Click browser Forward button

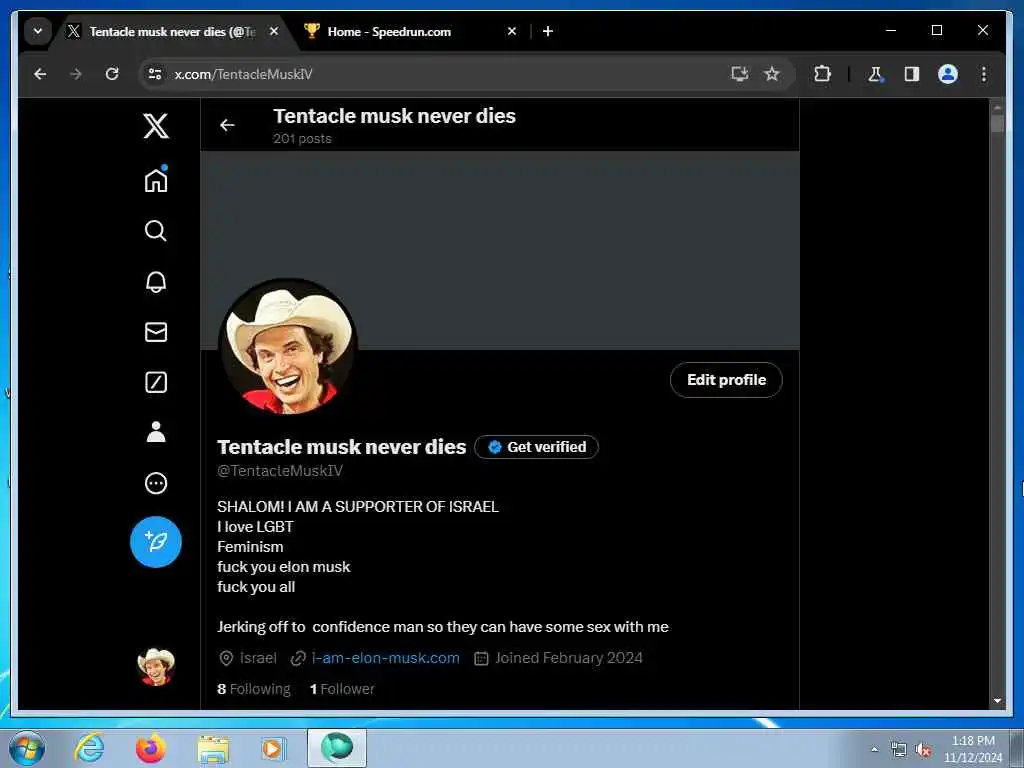point(76,74)
